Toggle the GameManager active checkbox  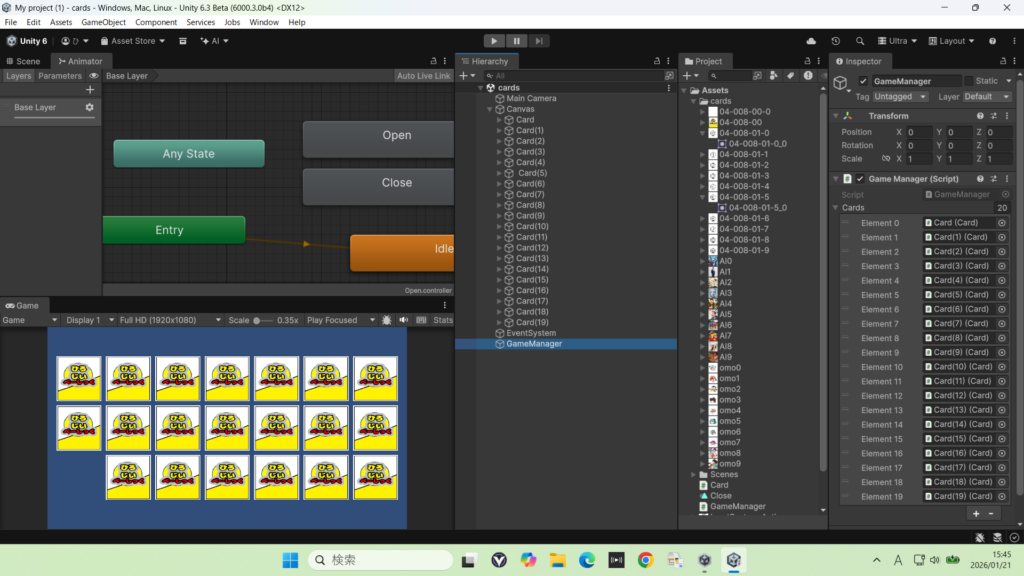coord(863,81)
